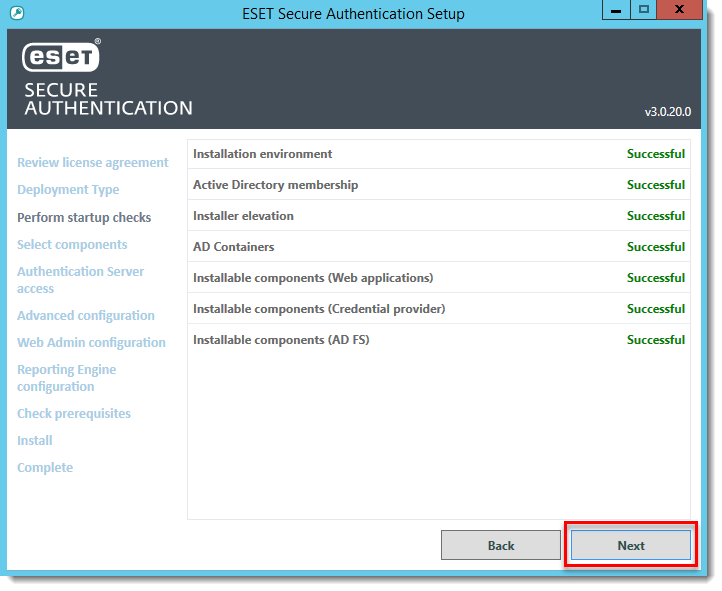Click the Active Directory membership check row
The width and height of the screenshot is (722, 591).
coord(439,185)
